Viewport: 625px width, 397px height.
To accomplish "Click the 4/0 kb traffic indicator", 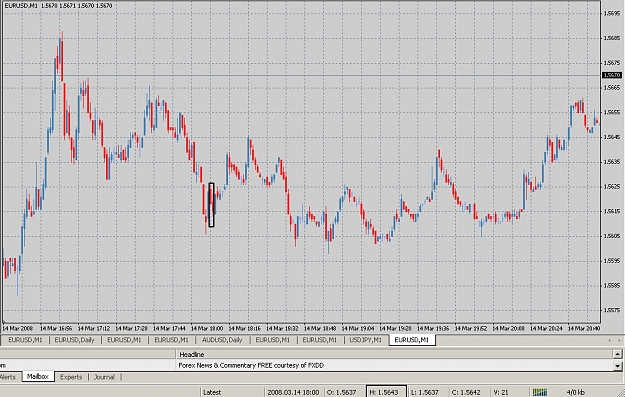I will [x=576, y=392].
